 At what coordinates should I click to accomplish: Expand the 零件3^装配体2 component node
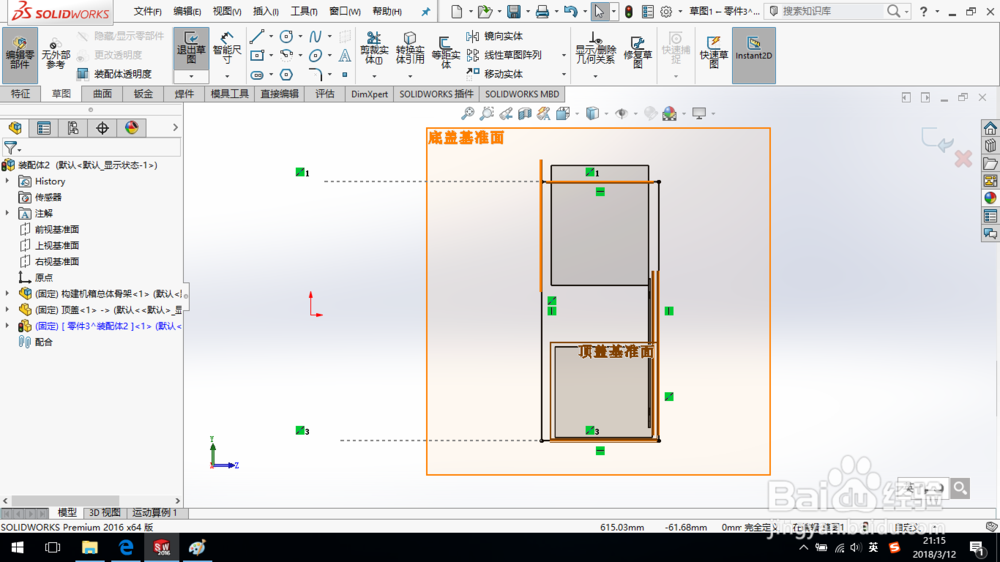point(7,325)
